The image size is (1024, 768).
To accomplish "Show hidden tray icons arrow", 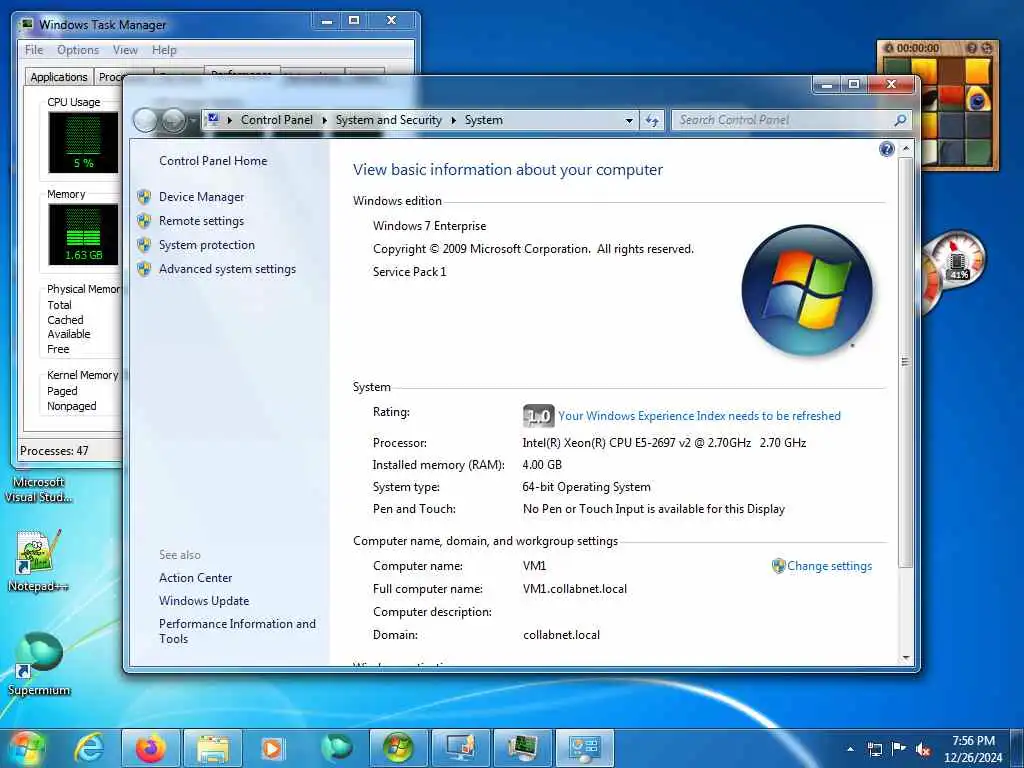I will pyautogui.click(x=850, y=749).
